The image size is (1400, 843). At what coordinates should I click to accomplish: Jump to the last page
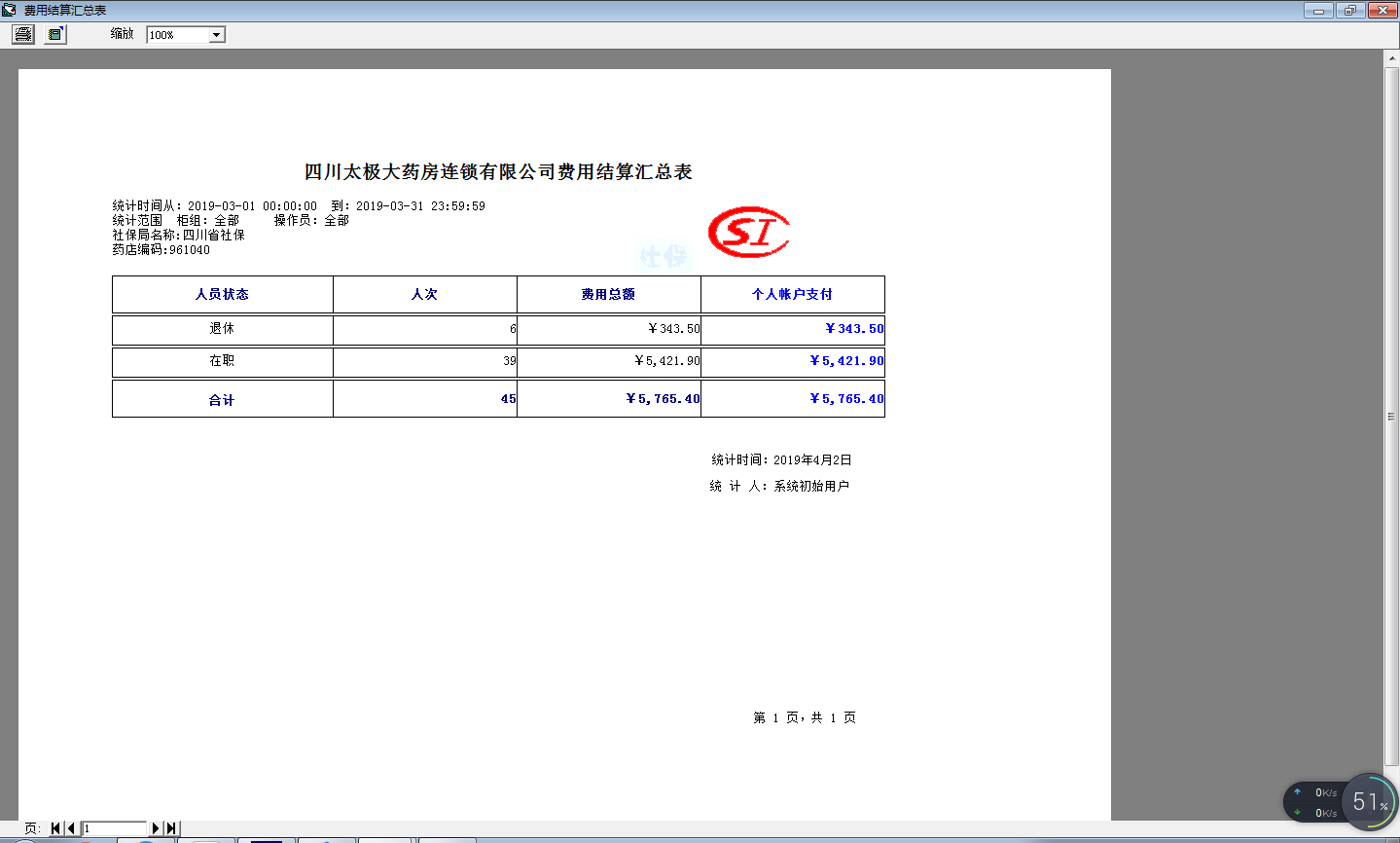172,828
